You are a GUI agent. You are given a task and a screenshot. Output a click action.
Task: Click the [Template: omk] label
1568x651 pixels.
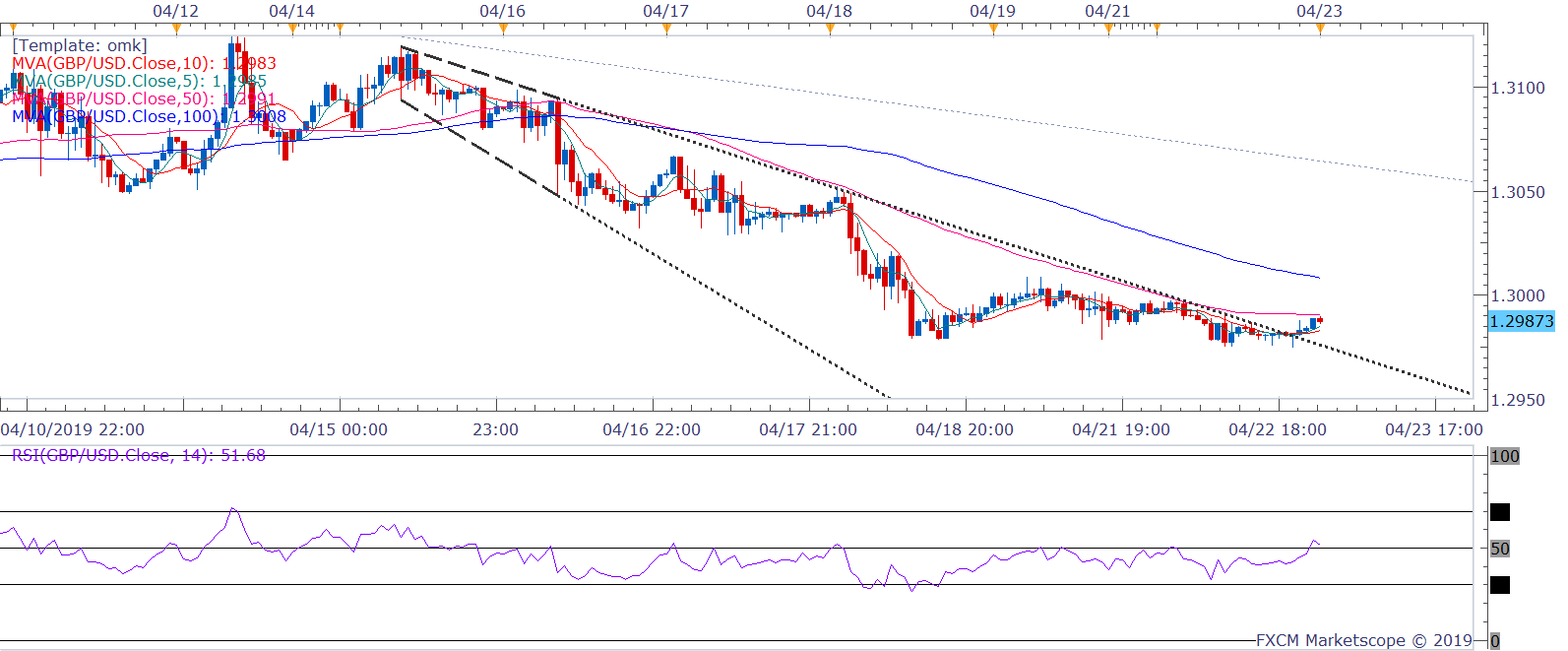tap(80, 45)
